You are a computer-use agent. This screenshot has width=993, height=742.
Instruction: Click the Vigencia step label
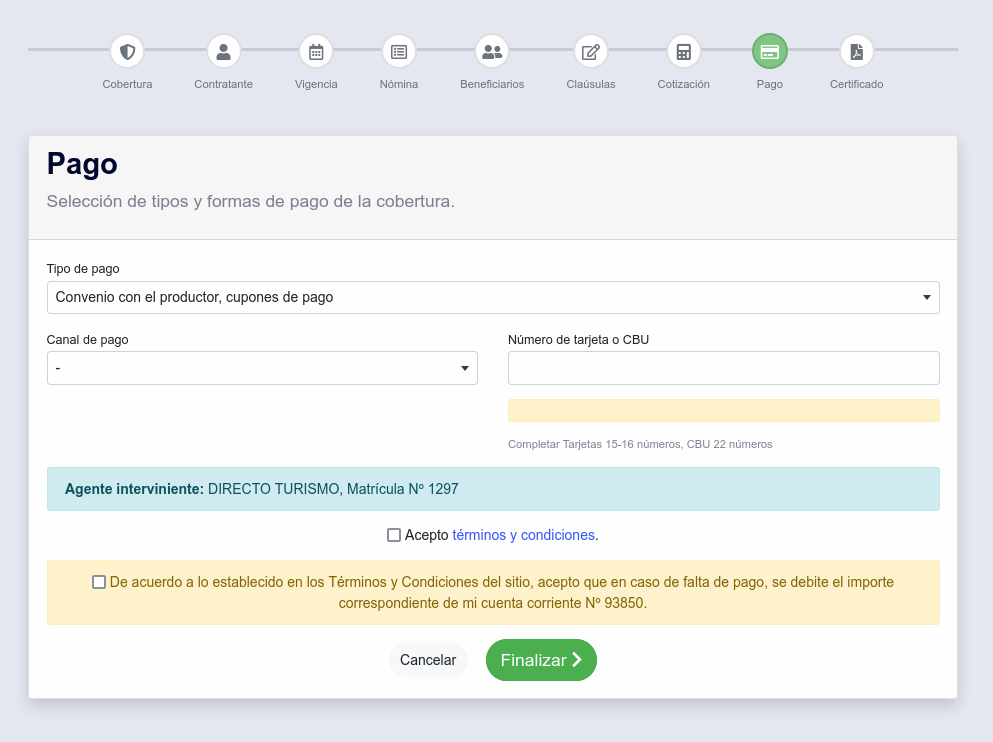point(316,84)
